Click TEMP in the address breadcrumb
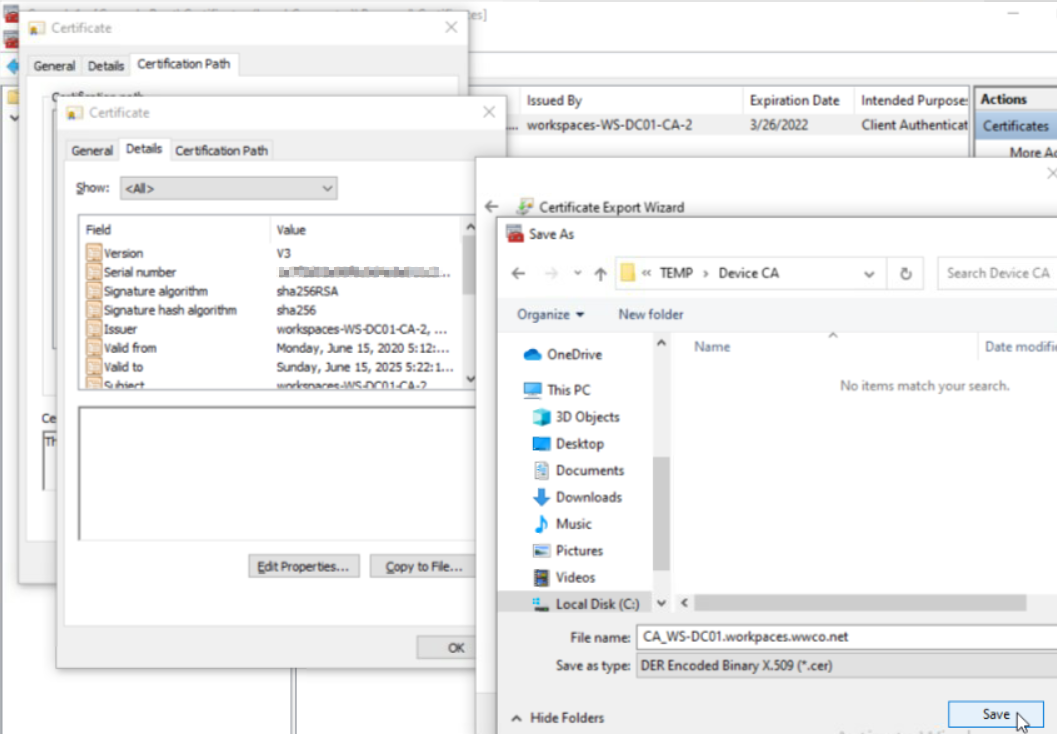This screenshot has height=734, width=1057. (x=676, y=273)
